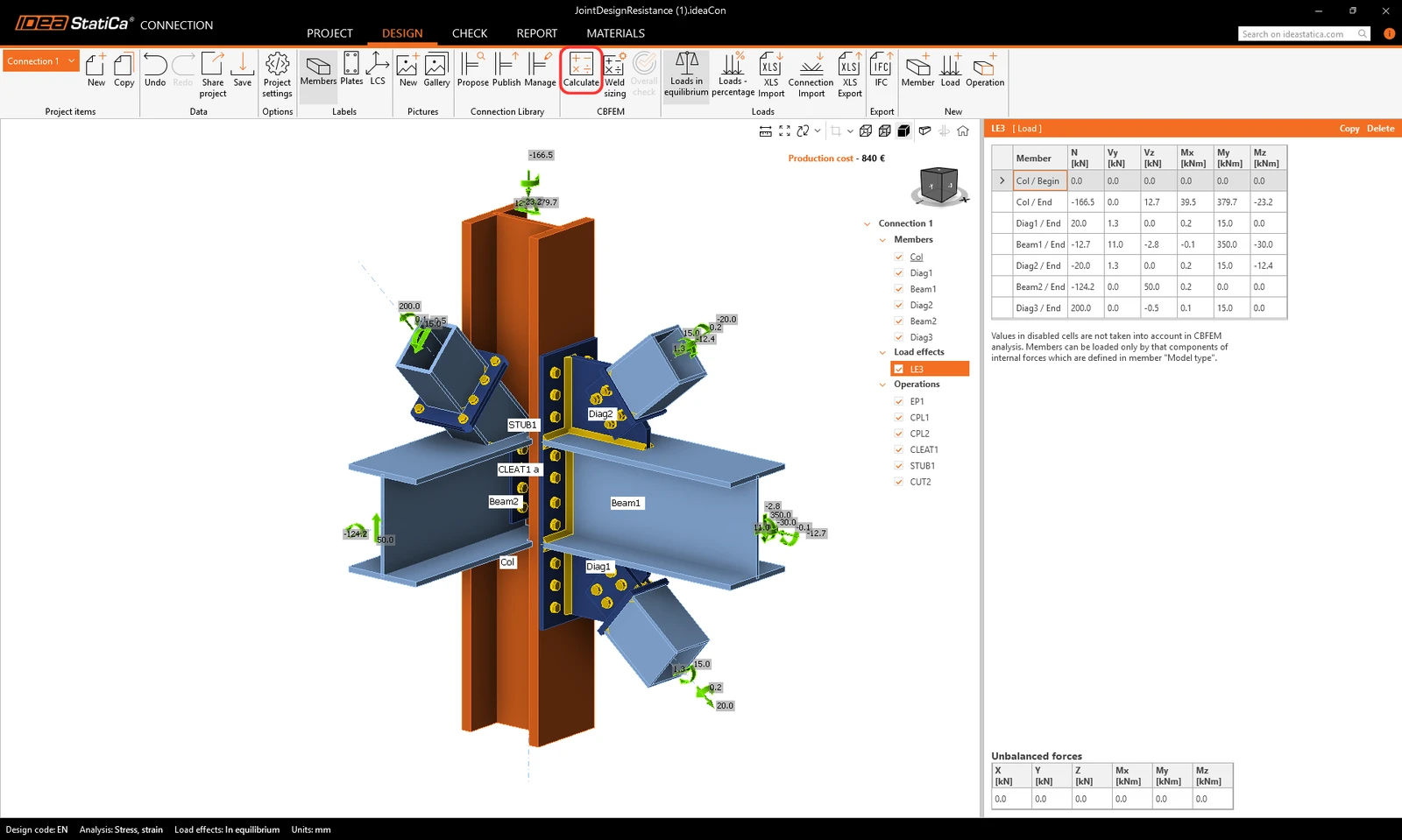1402x840 pixels.
Task: Open Project settings
Action: point(277,74)
